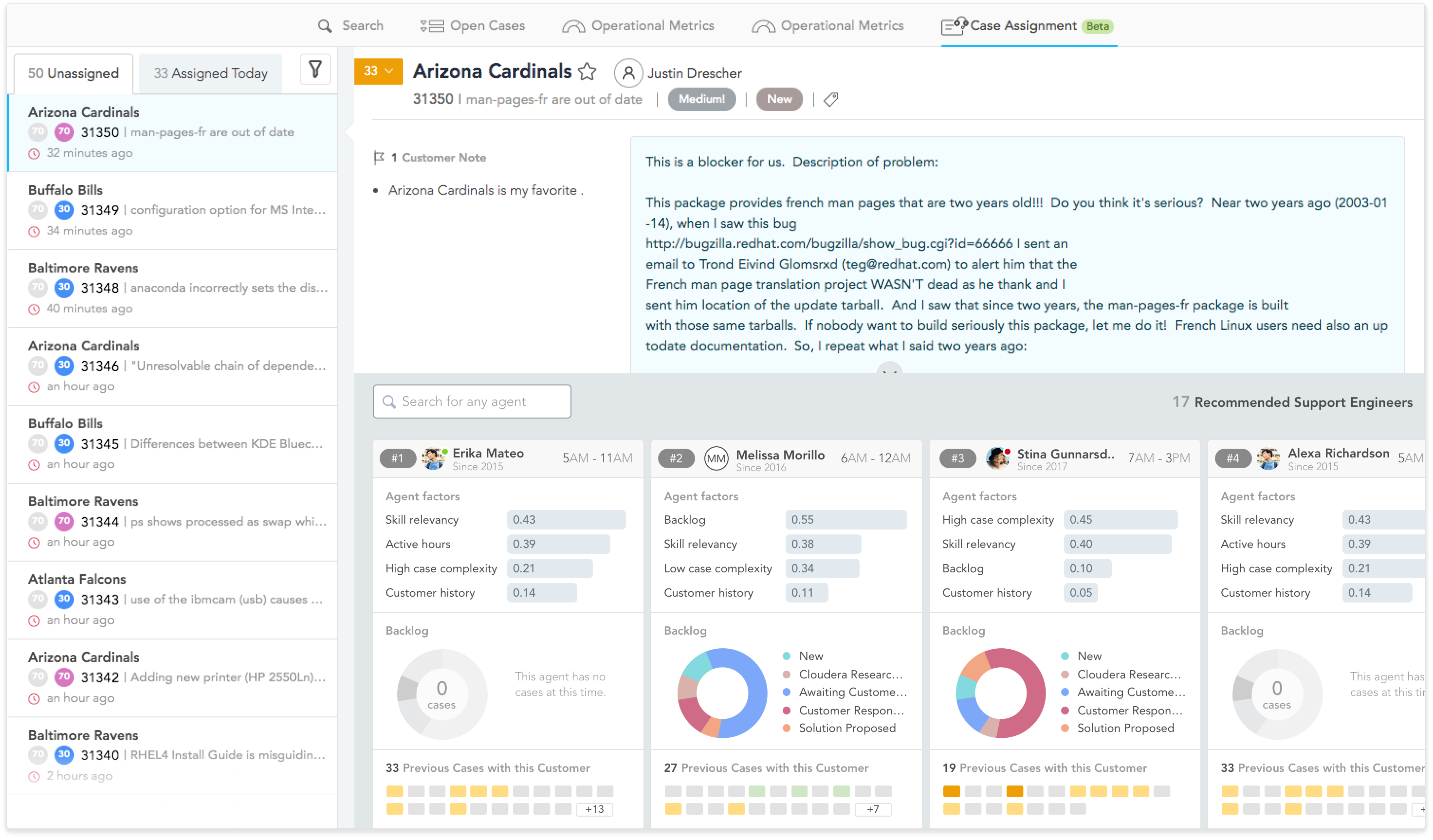Click the grey 70 badge on case 31346
This screenshot has height=840, width=1433.
click(37, 365)
